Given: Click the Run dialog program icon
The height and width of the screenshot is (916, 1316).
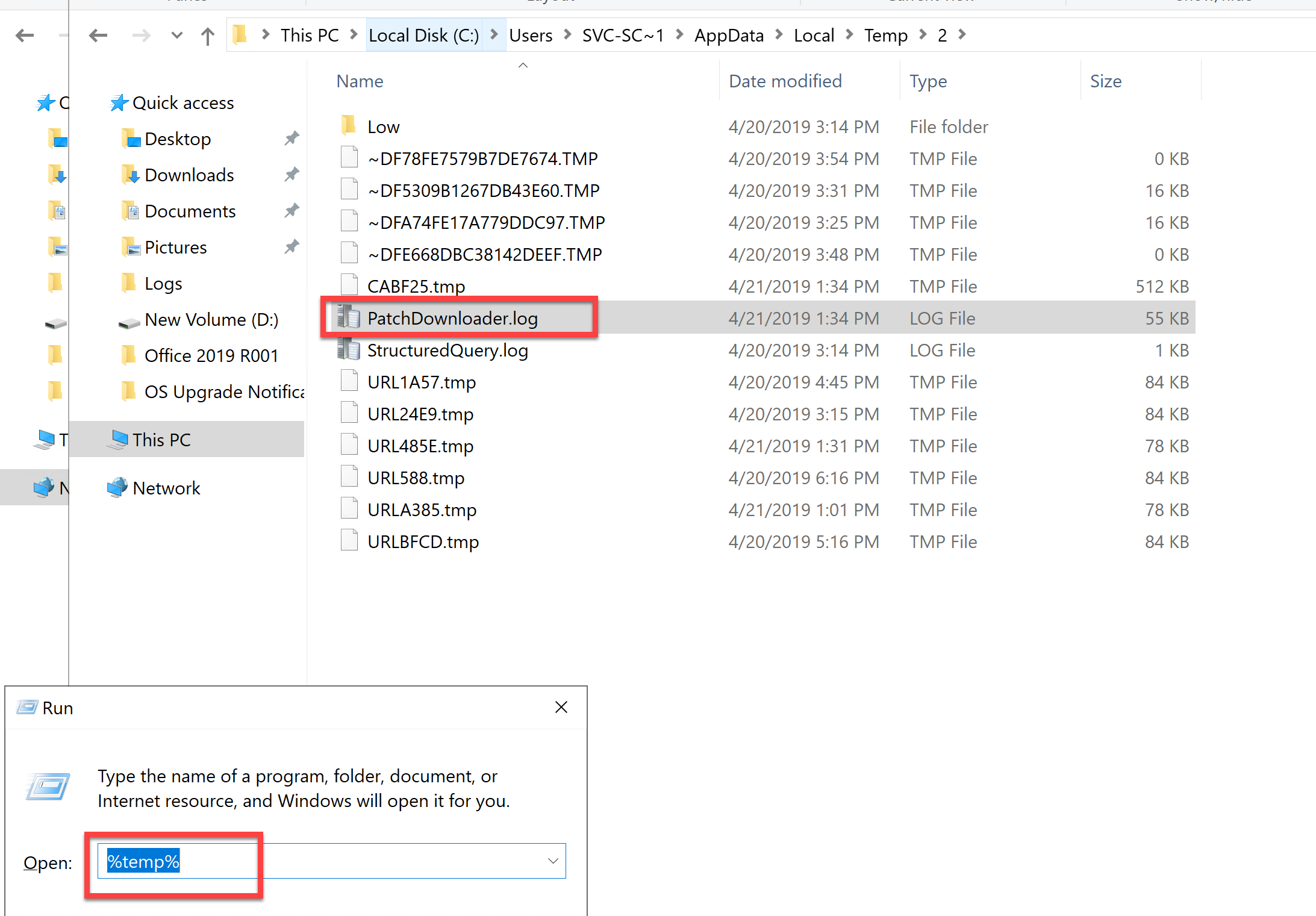Looking at the screenshot, I should (48, 787).
